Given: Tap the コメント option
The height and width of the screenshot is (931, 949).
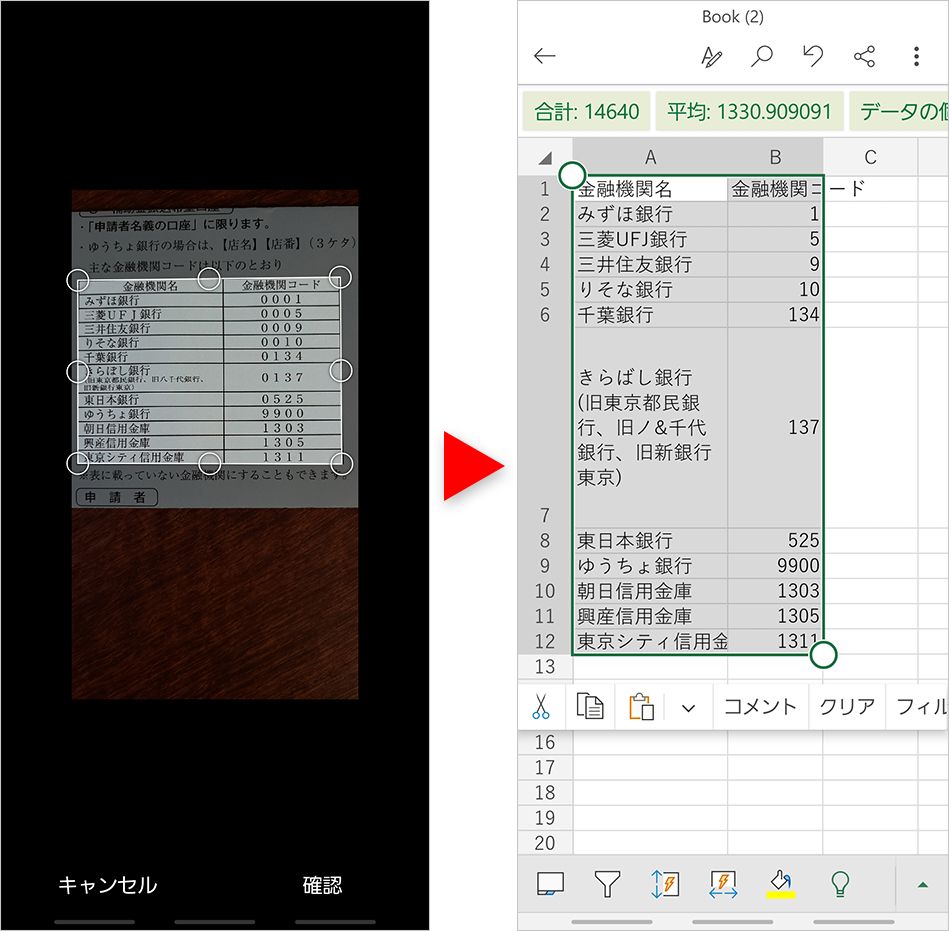Looking at the screenshot, I should (760, 706).
